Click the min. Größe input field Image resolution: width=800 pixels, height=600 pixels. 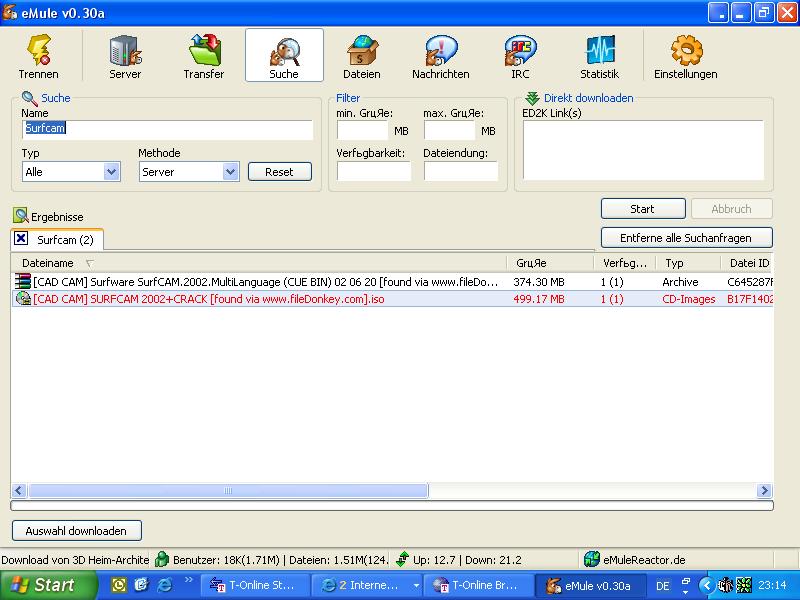(x=363, y=130)
